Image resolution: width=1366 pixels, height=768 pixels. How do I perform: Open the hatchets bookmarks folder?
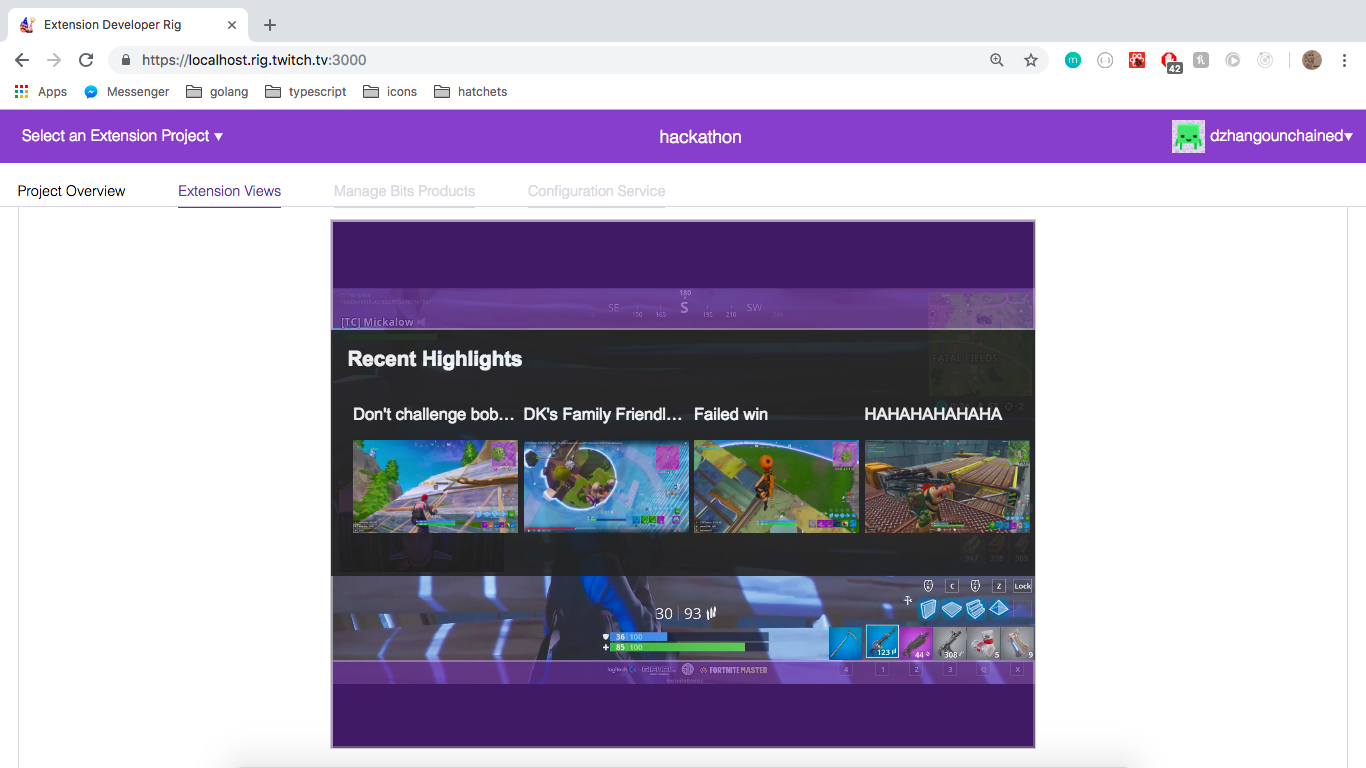[470, 91]
